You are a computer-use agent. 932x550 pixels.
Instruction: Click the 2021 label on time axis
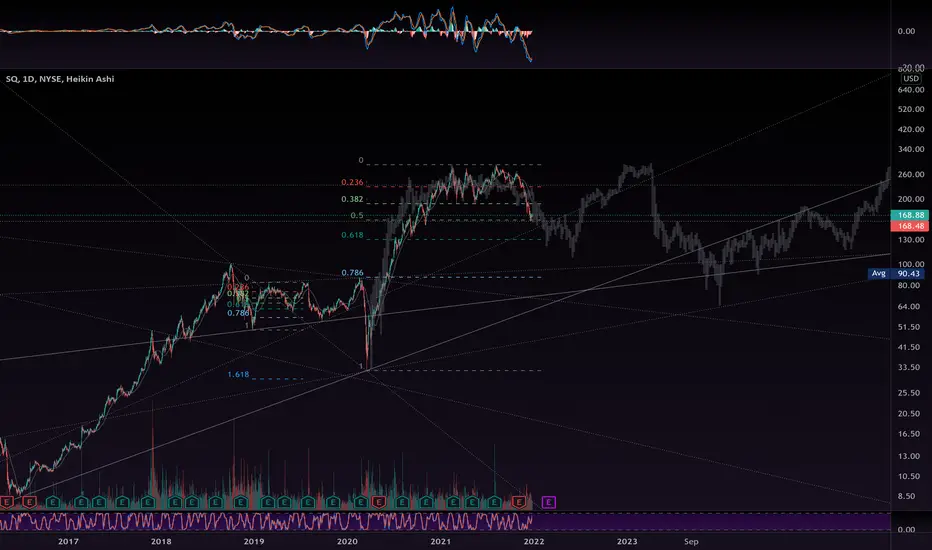pos(440,542)
